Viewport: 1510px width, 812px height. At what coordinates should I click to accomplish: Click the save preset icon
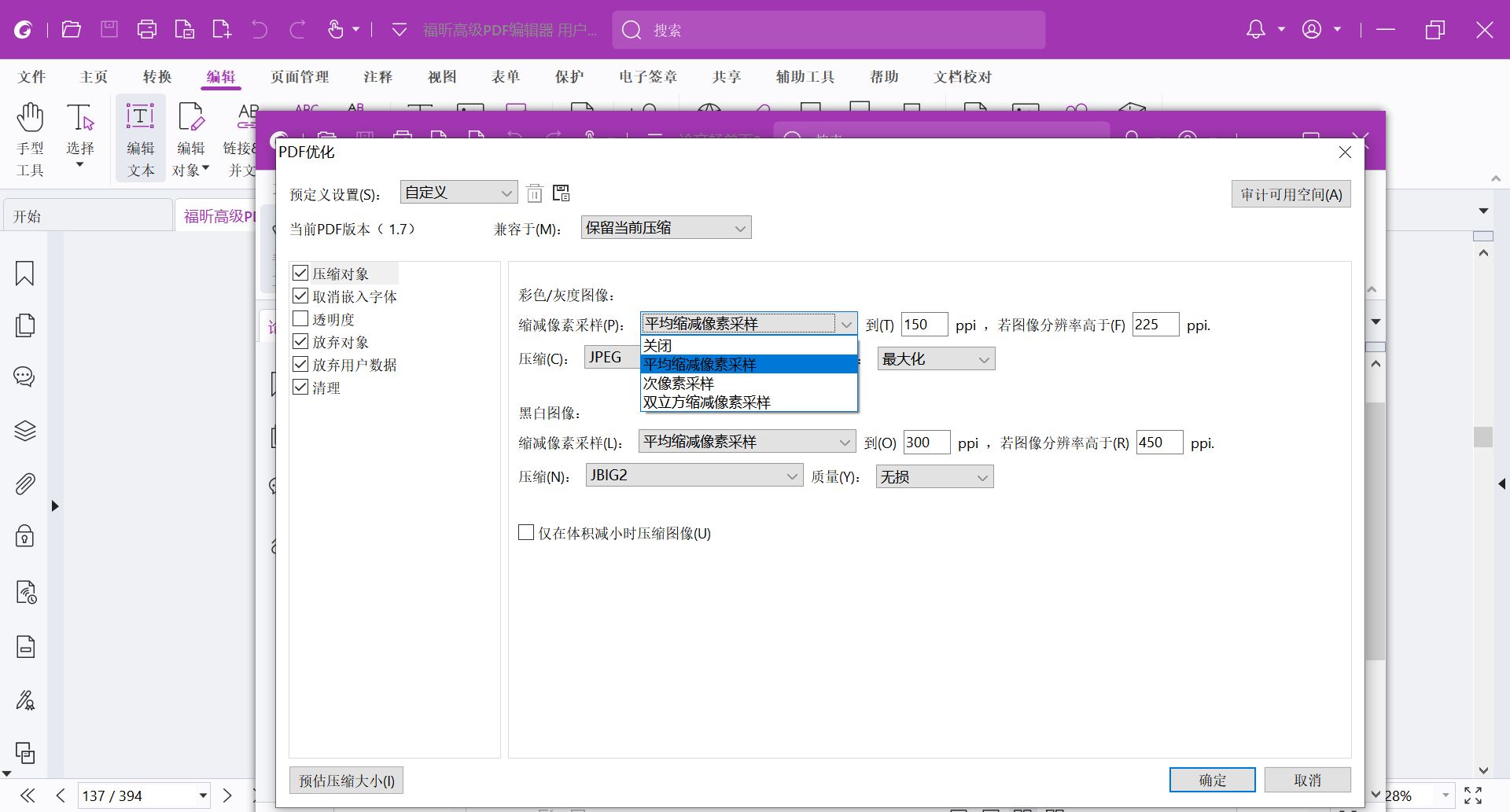[x=561, y=193]
